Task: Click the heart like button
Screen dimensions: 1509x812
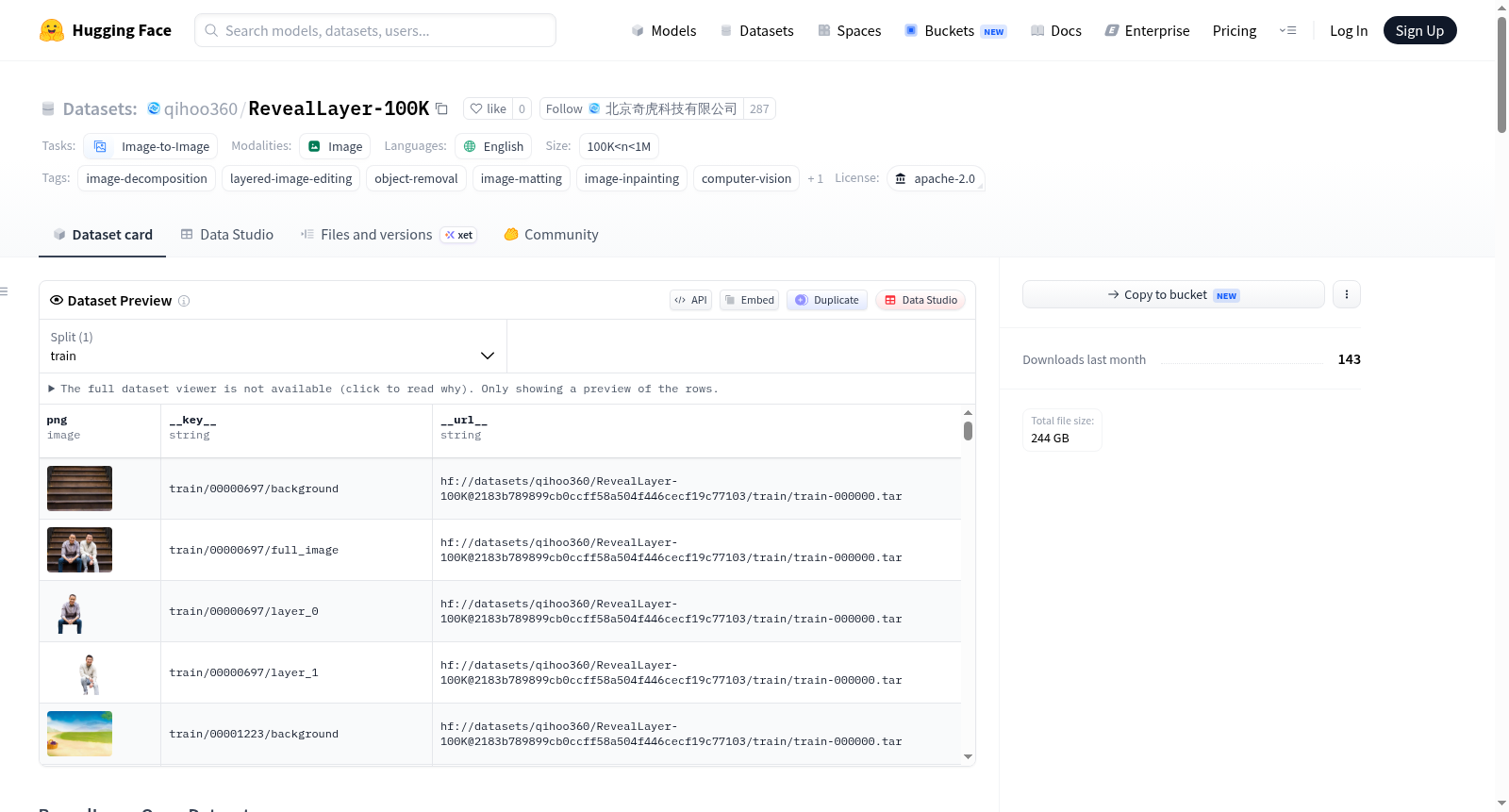Action: tap(489, 108)
